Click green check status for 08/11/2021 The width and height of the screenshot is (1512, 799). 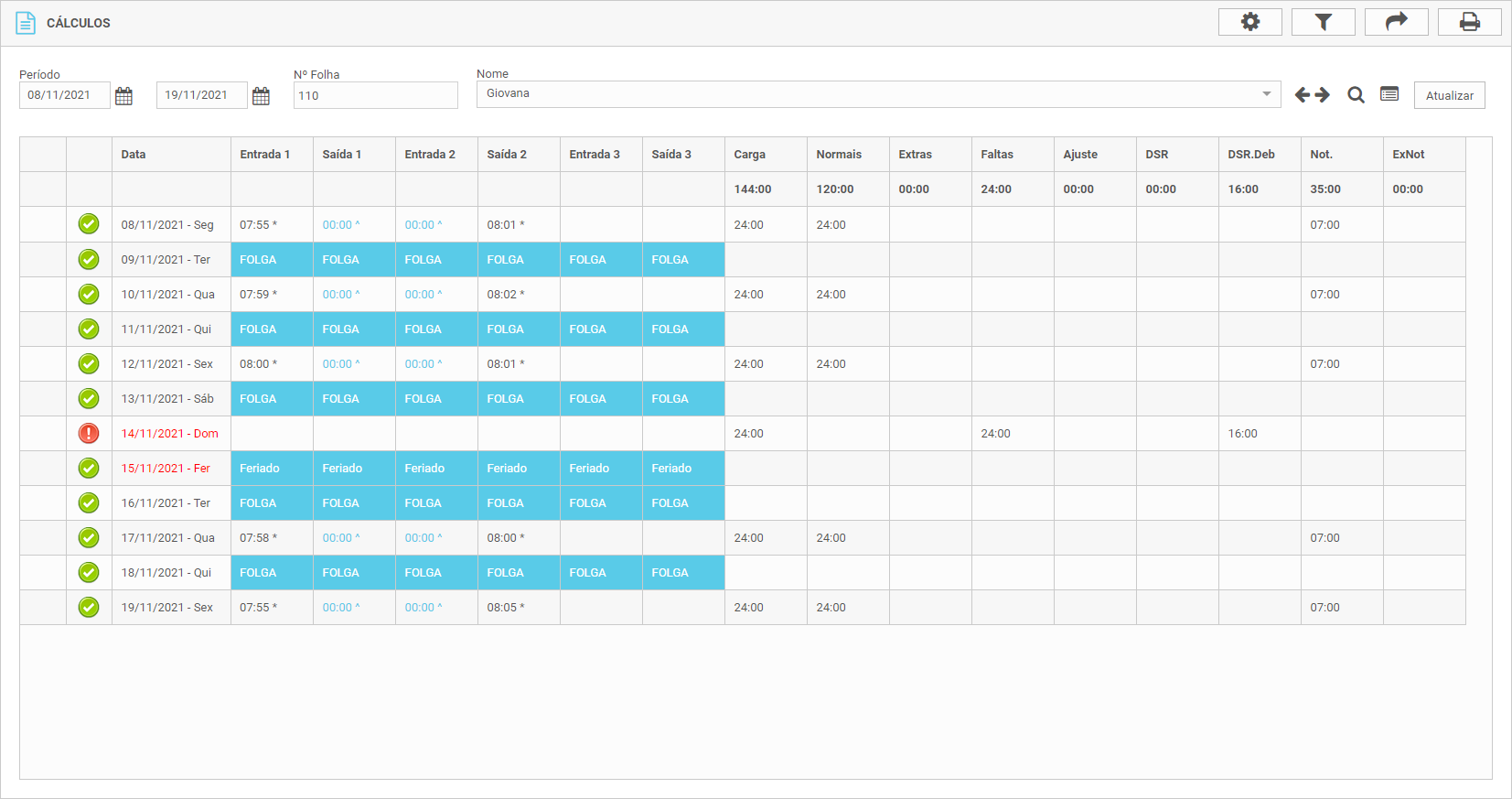point(89,224)
